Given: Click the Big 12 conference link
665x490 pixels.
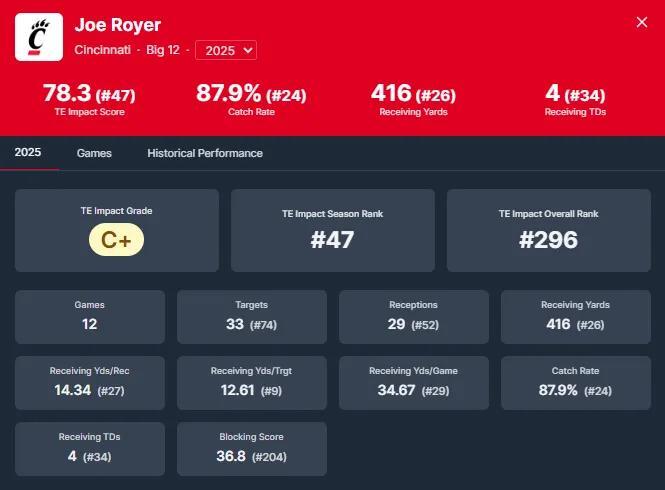Looking at the screenshot, I should click(160, 50).
